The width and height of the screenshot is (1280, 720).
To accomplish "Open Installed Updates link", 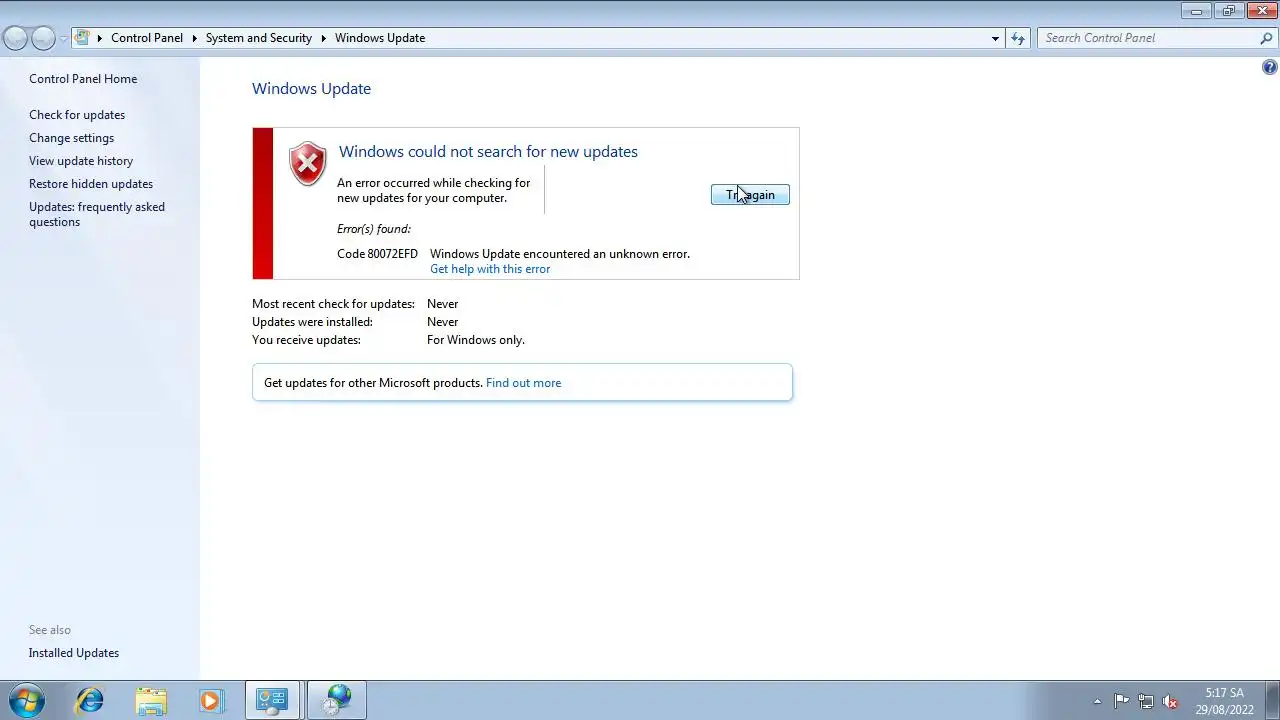I will tap(74, 653).
